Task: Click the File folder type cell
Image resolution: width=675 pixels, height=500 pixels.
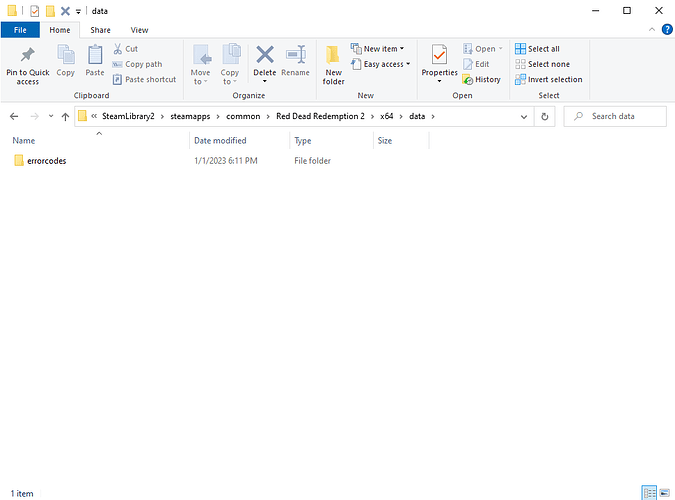Action: click(x=312, y=161)
